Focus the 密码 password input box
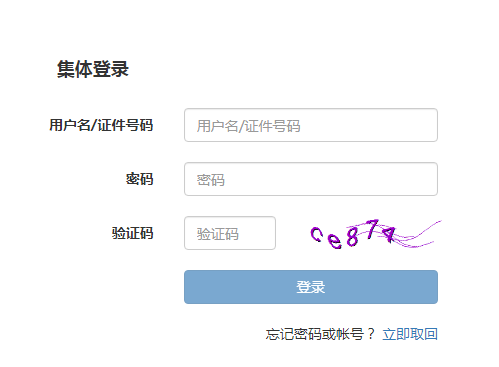Screen dimensions: 499x367 tap(311, 179)
